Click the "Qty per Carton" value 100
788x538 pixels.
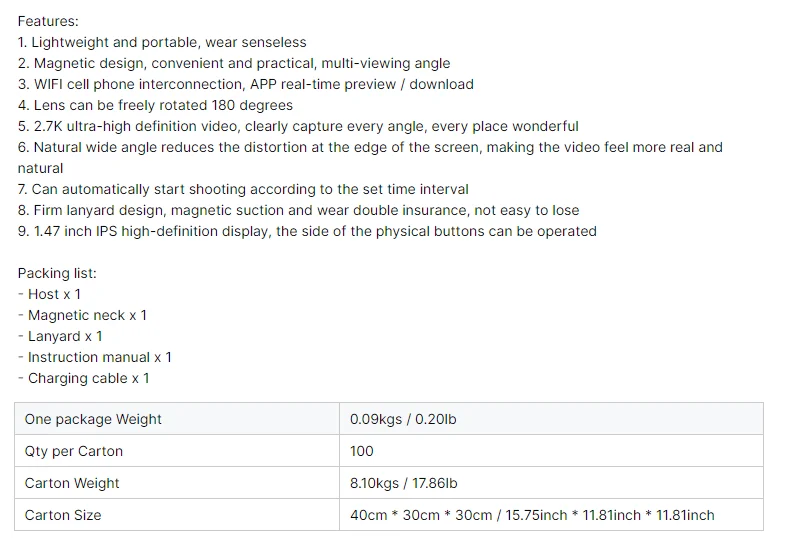362,451
